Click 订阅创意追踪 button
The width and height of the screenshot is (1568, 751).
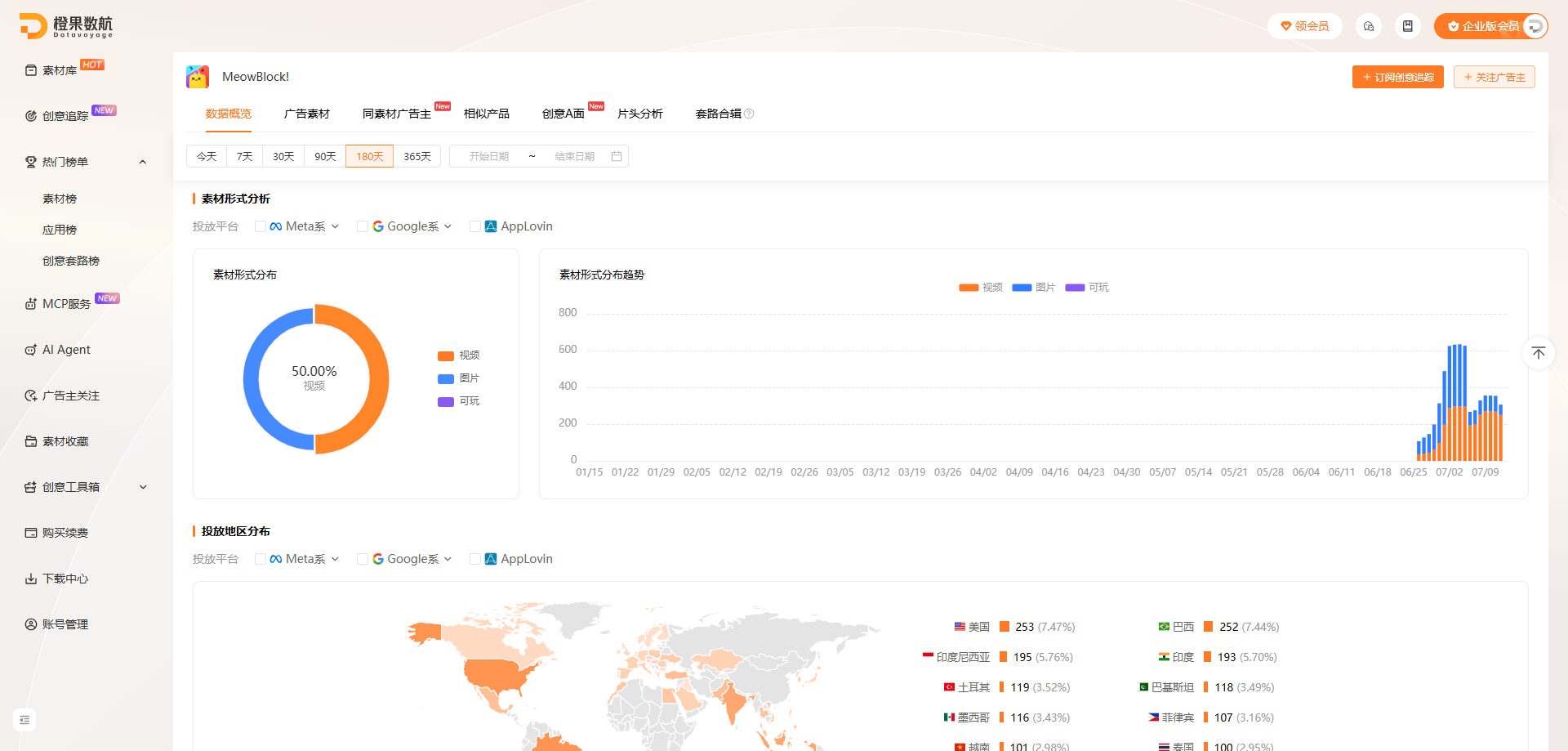point(1398,77)
